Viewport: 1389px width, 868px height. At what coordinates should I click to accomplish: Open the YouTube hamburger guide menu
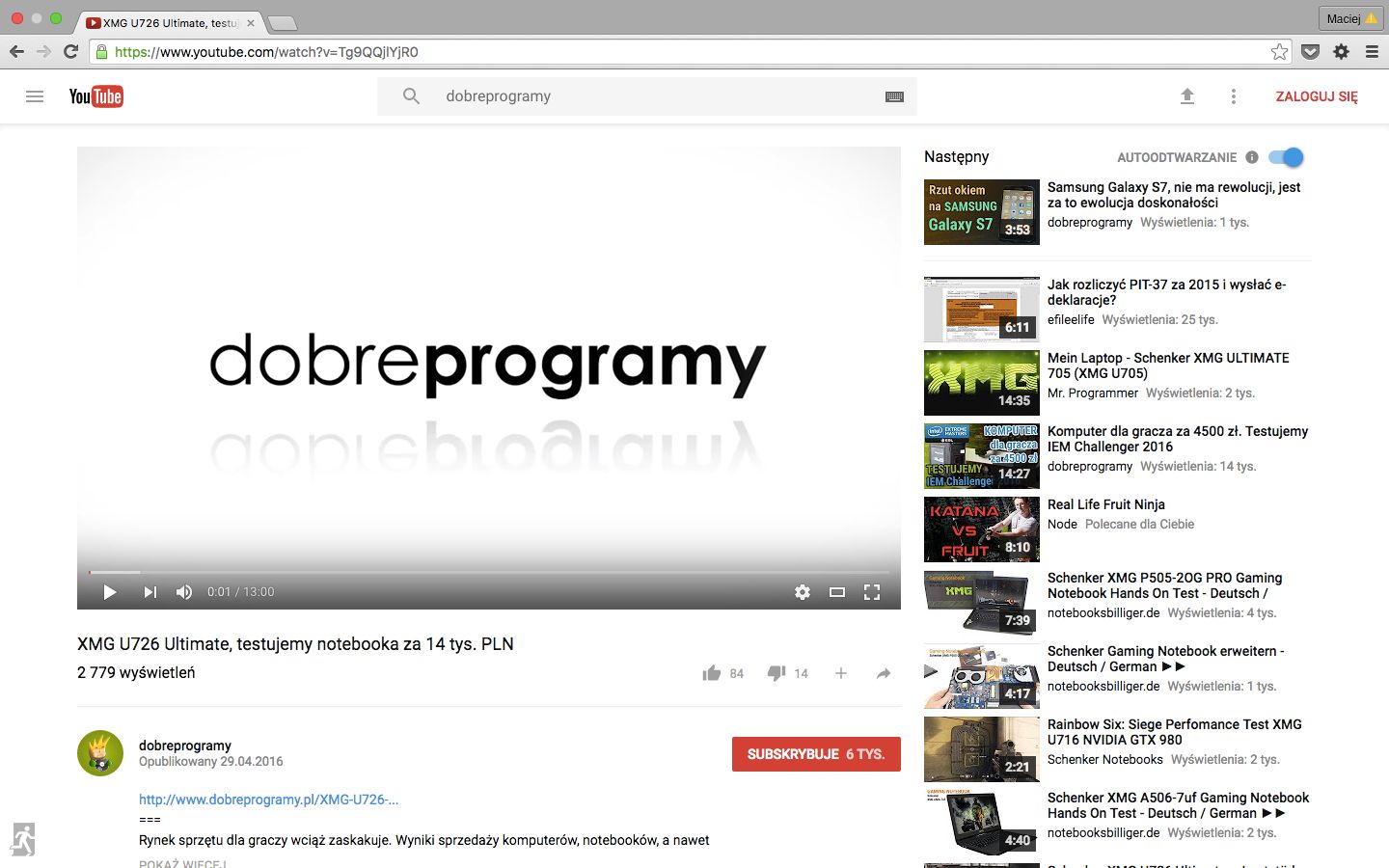pyautogui.click(x=35, y=96)
